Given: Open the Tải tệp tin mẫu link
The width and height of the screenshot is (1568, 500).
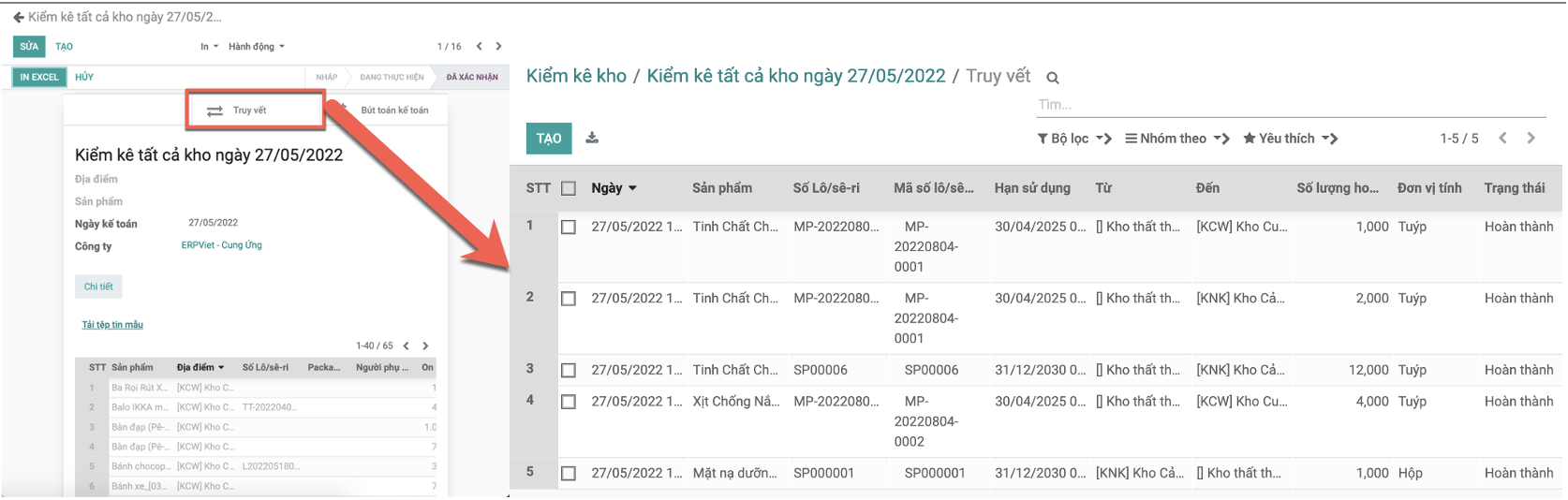Looking at the screenshot, I should point(112,325).
